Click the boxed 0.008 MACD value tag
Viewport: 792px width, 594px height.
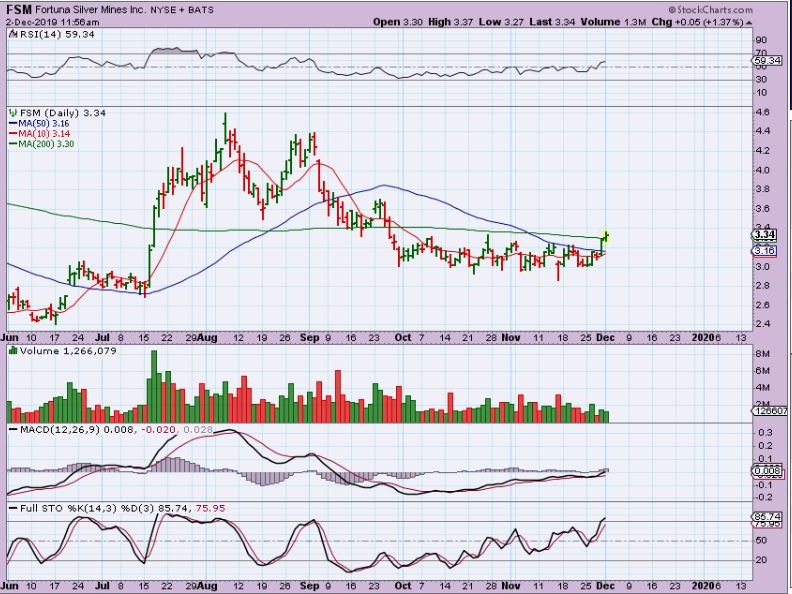coord(768,471)
